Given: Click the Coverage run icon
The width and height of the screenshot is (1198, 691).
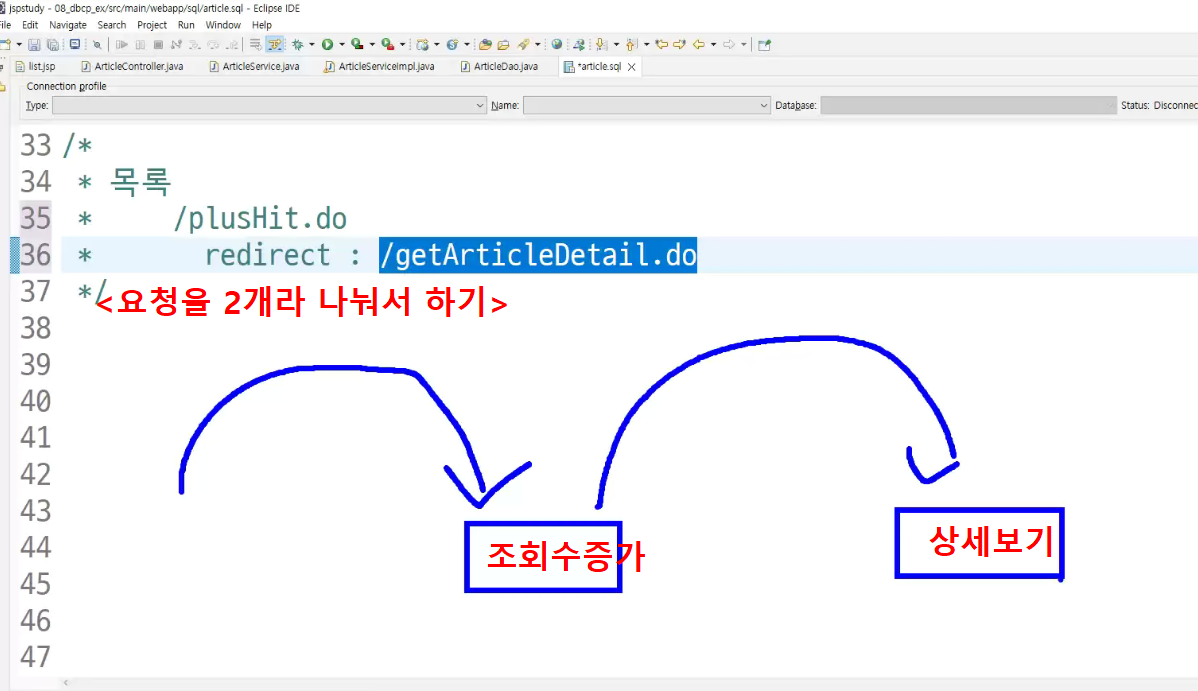Looking at the screenshot, I should (357, 44).
